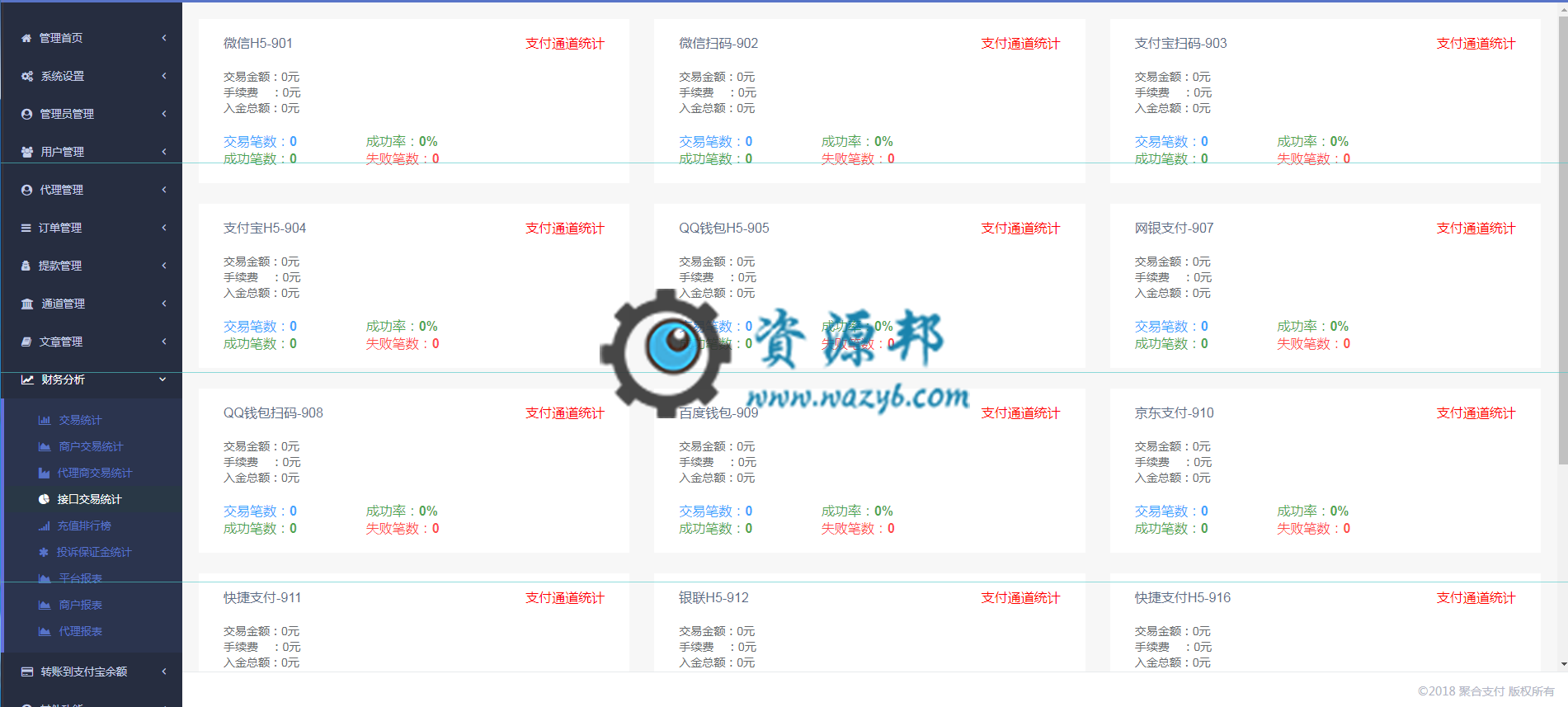
Task: Open the 商户交易统计 submenu item
Action: tap(91, 446)
